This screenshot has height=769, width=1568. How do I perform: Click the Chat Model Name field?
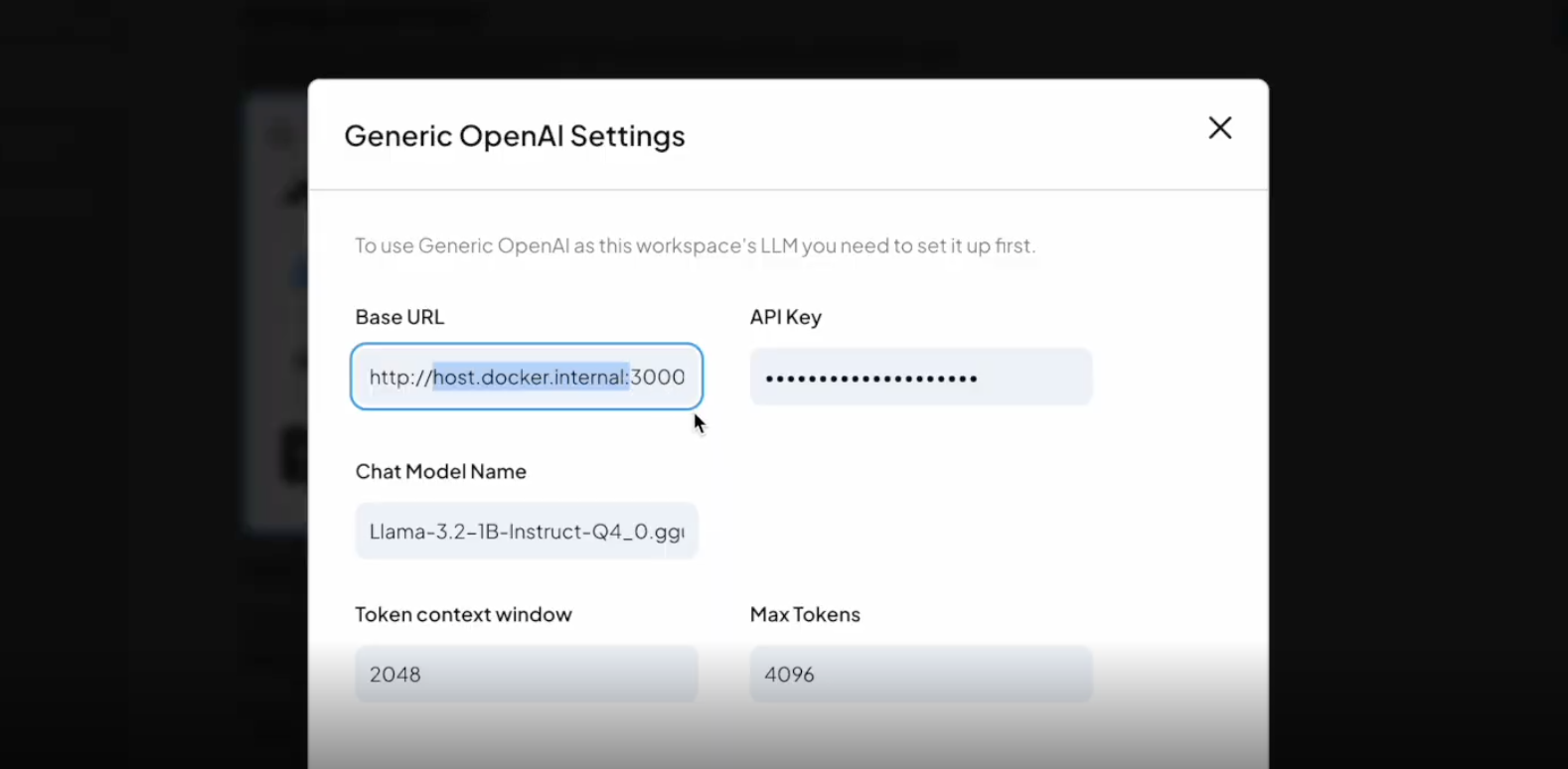tap(527, 532)
